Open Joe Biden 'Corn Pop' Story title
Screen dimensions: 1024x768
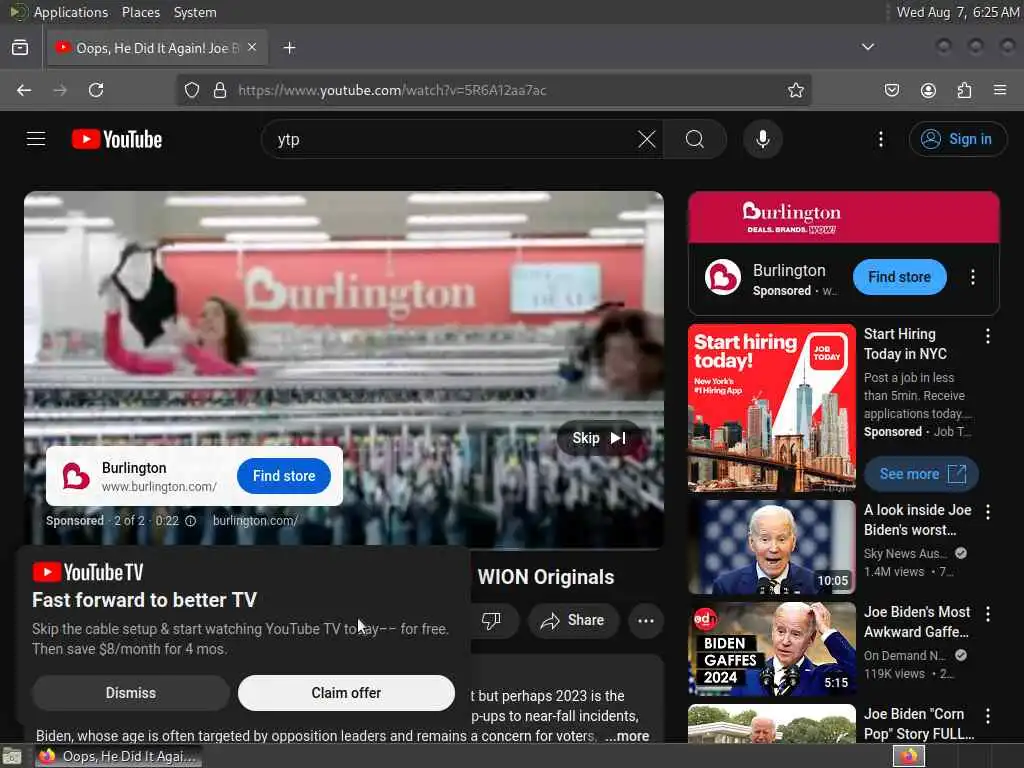[918, 724]
